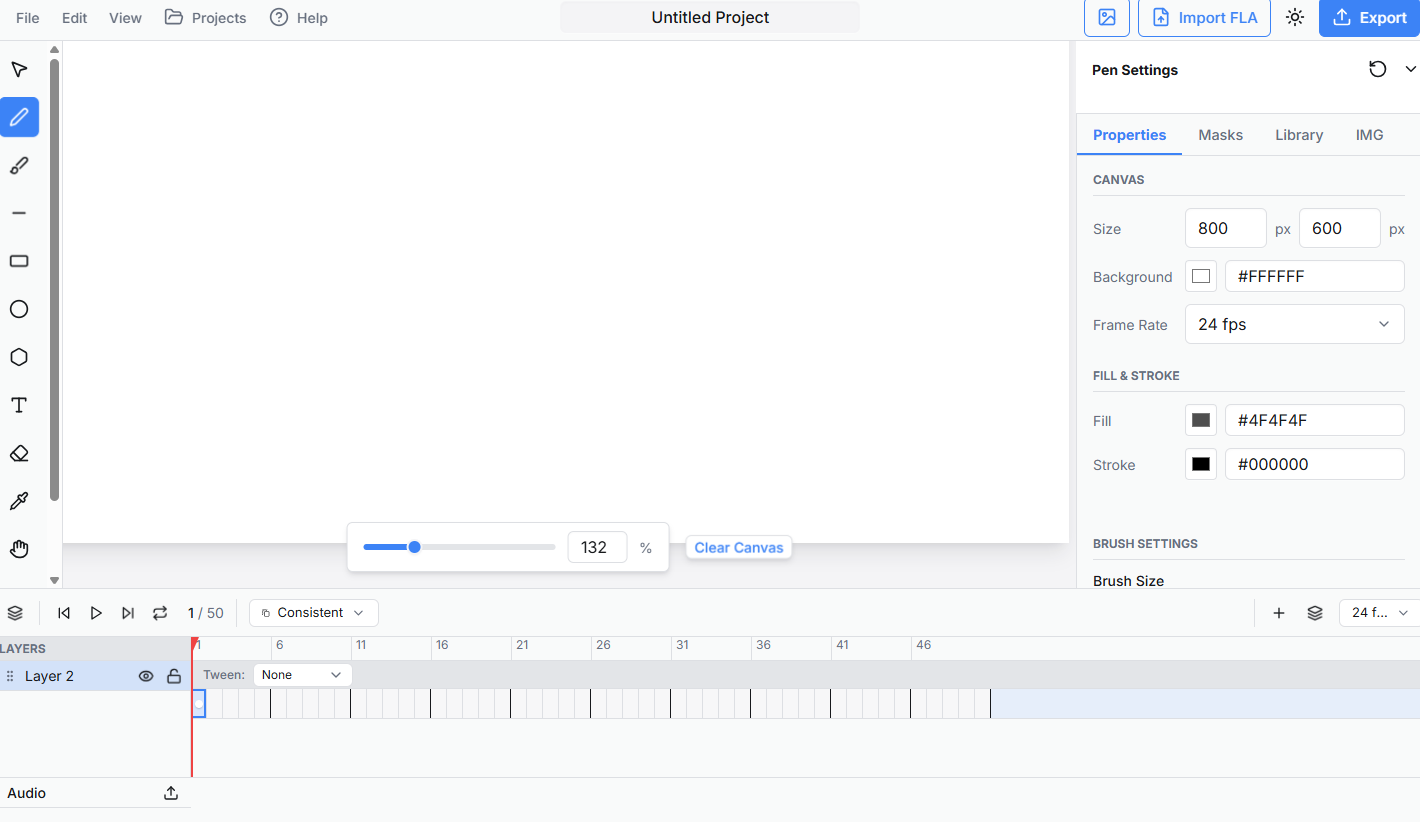Screen dimensions: 1420x822
Task: Open the Edit menu
Action: (75, 18)
